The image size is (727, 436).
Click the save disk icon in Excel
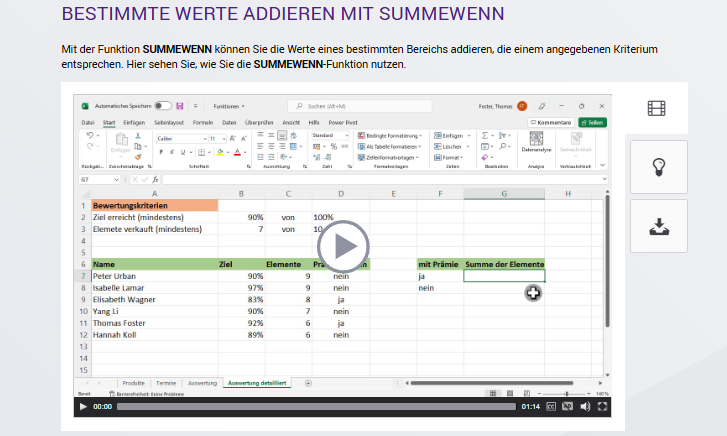point(180,106)
